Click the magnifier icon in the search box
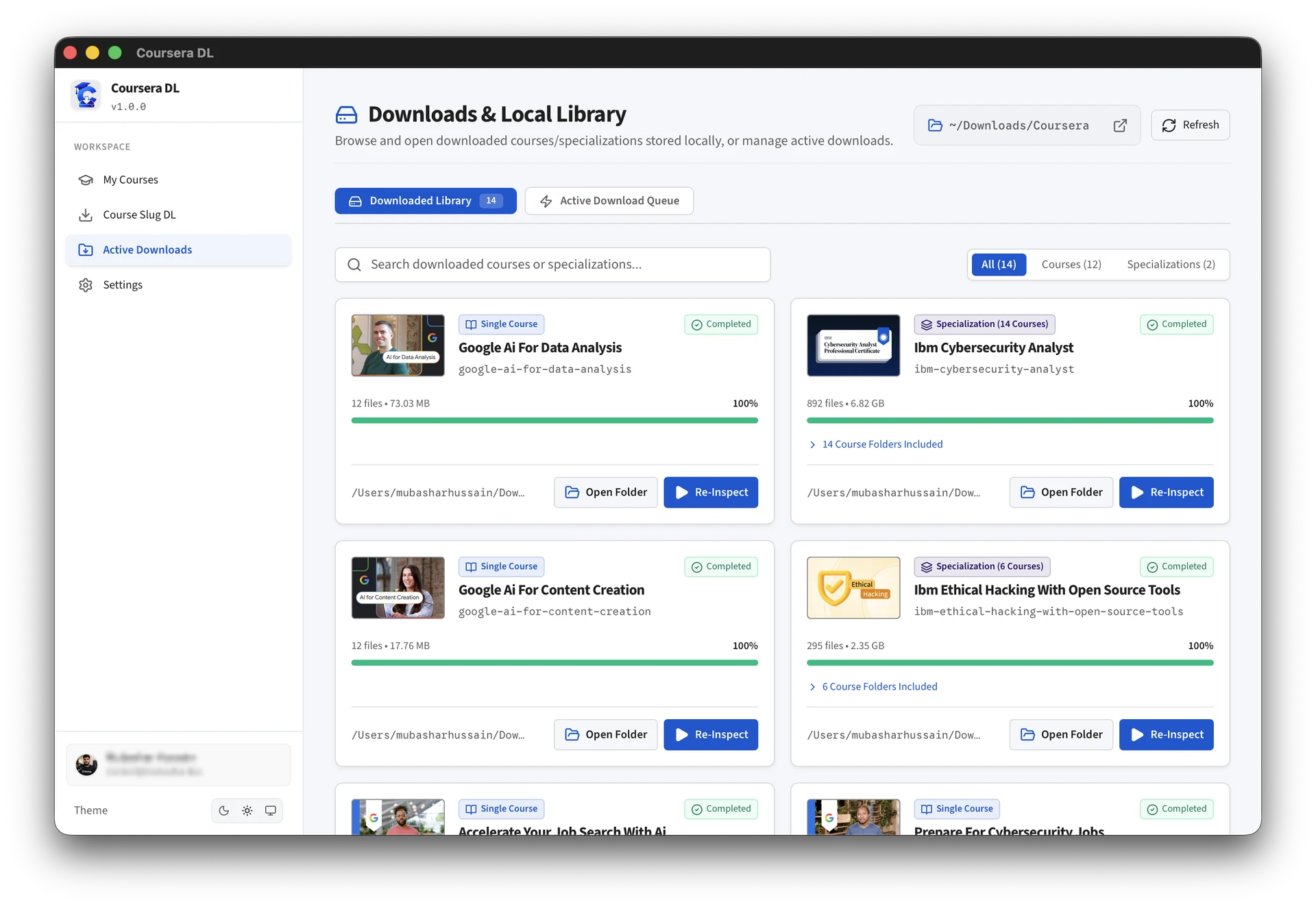This screenshot has height=907, width=1316. click(x=354, y=265)
